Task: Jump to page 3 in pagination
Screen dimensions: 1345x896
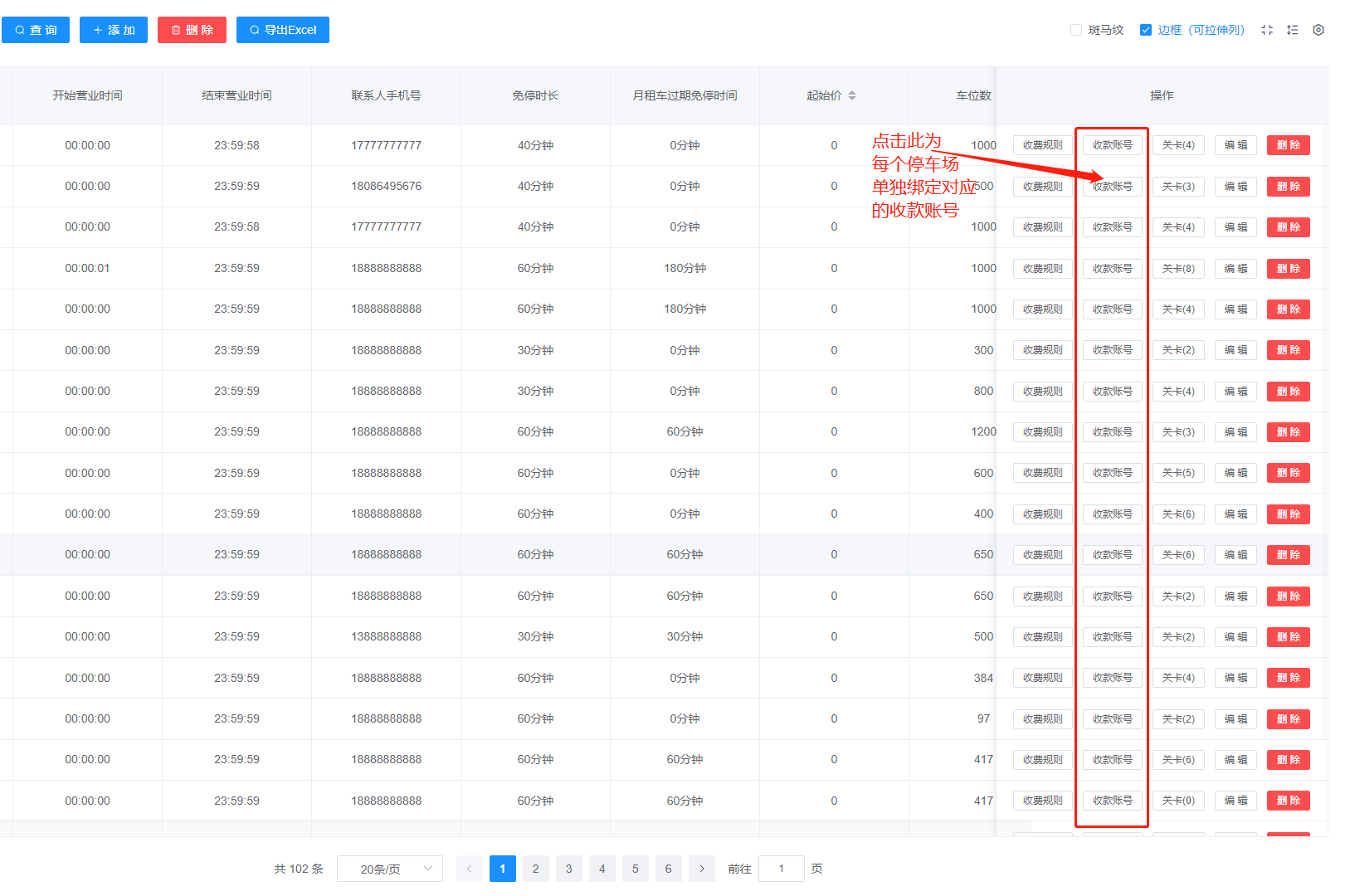Action: pyautogui.click(x=568, y=869)
